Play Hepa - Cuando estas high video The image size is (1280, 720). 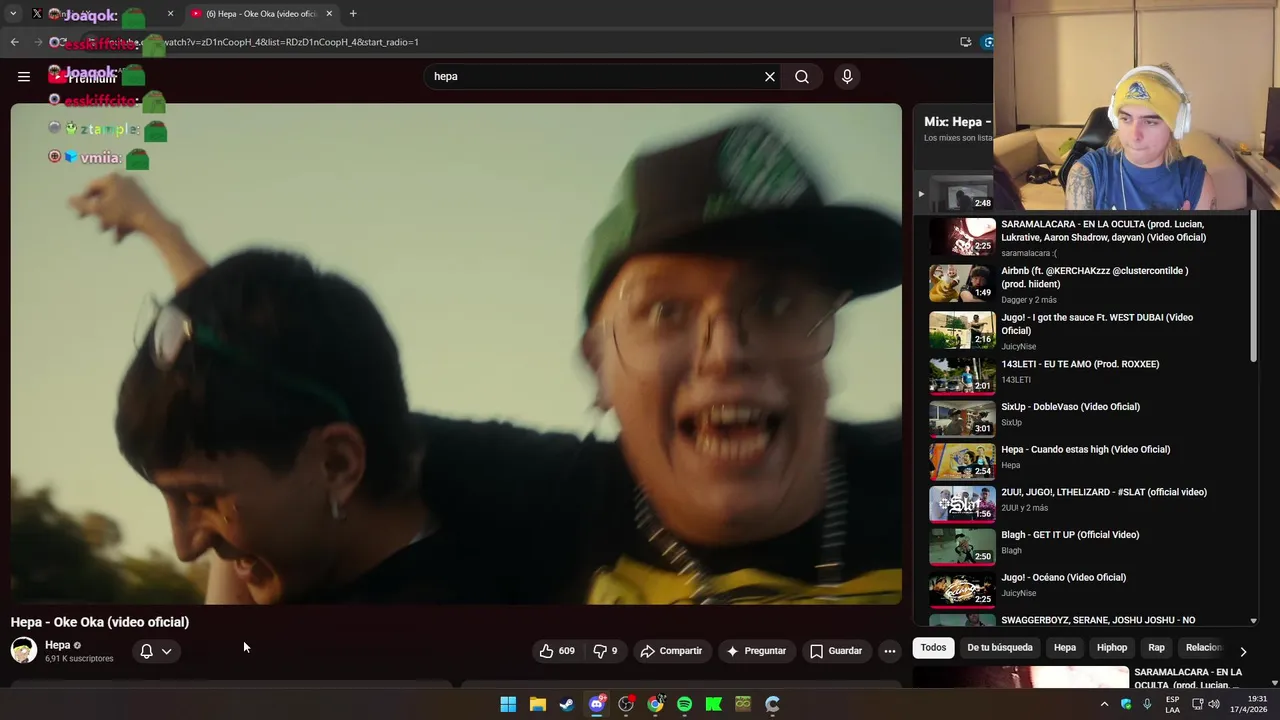(x=1085, y=460)
